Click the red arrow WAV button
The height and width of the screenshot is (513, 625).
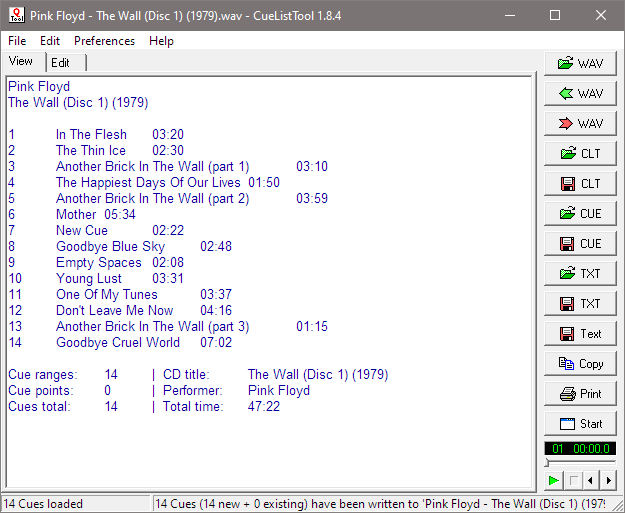click(580, 124)
